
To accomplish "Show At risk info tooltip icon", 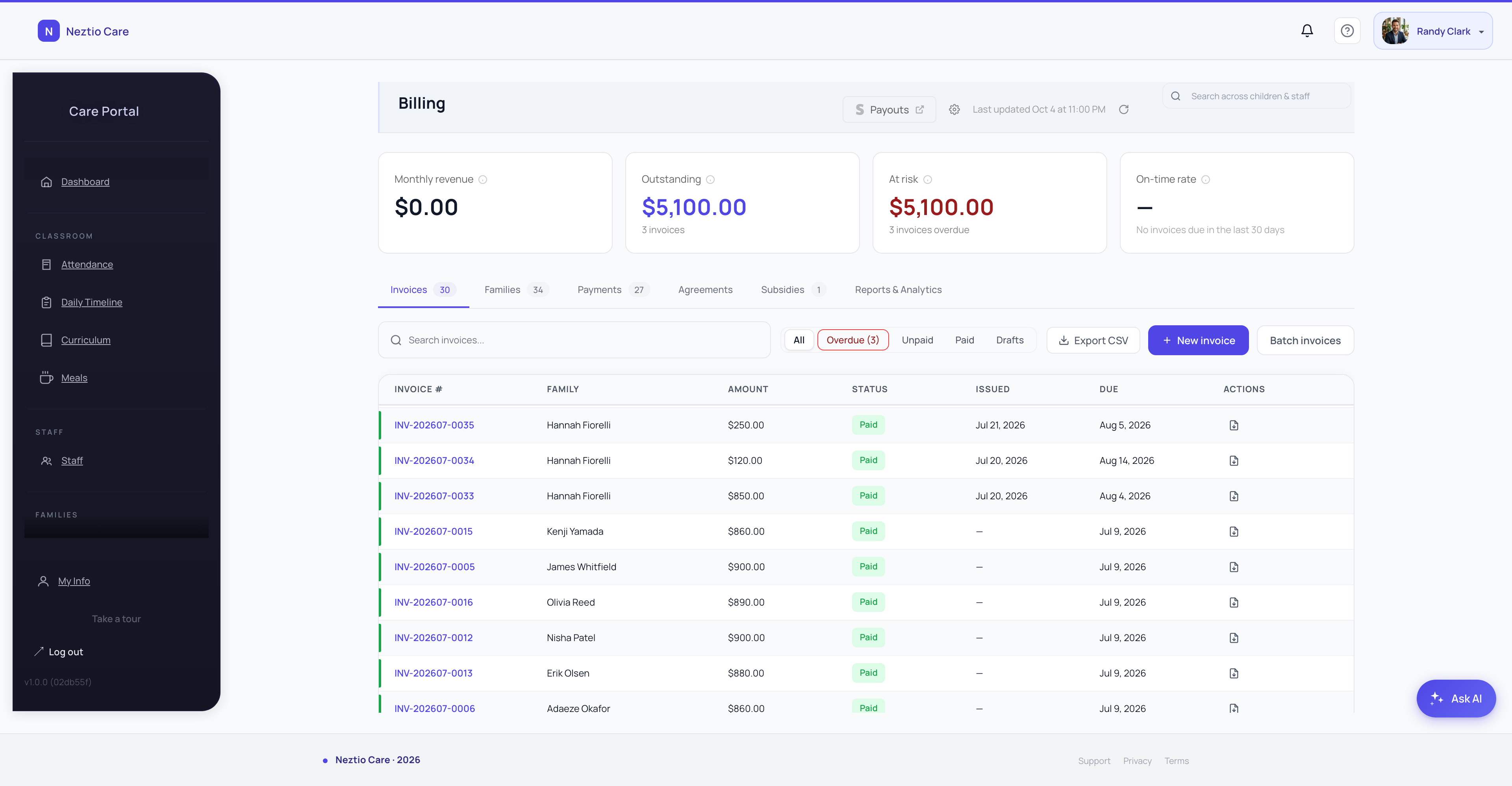I will [927, 180].
